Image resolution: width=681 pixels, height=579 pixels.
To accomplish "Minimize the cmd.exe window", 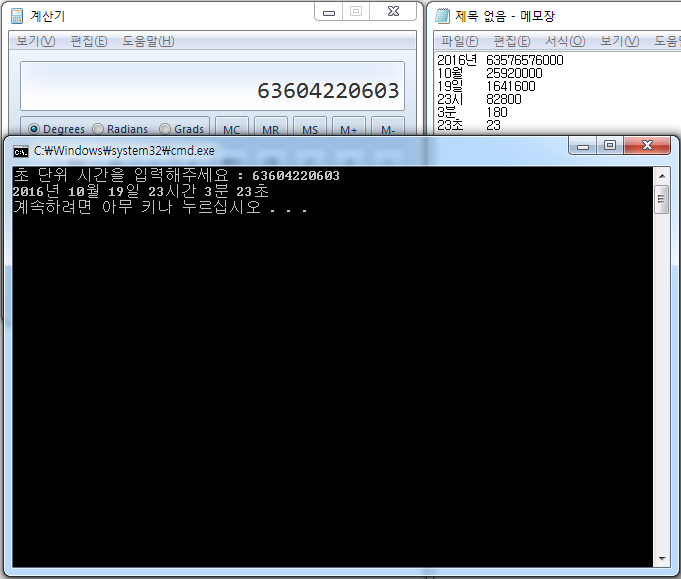I will [583, 146].
